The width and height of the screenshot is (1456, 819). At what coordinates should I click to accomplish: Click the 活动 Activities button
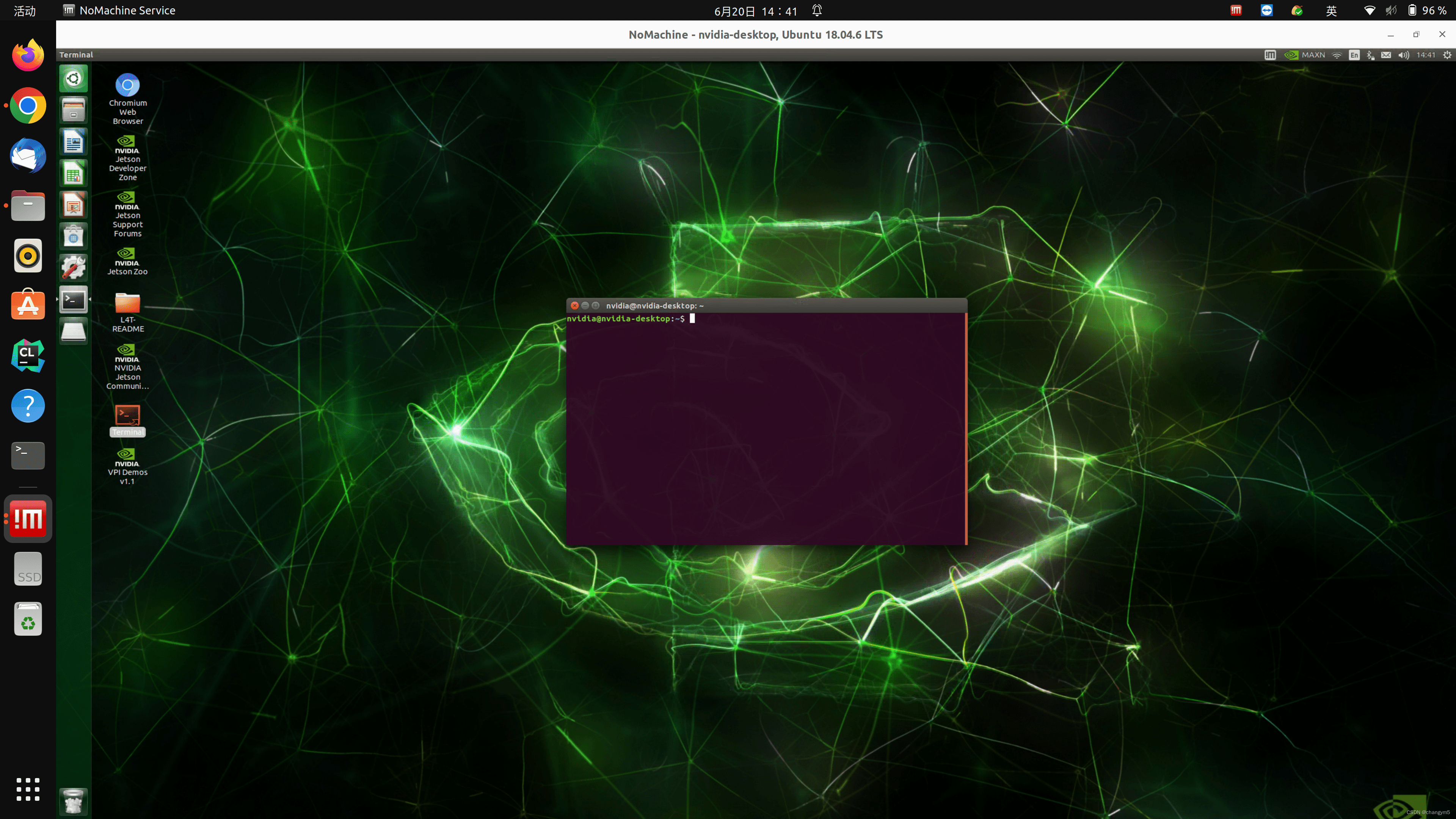click(x=24, y=11)
